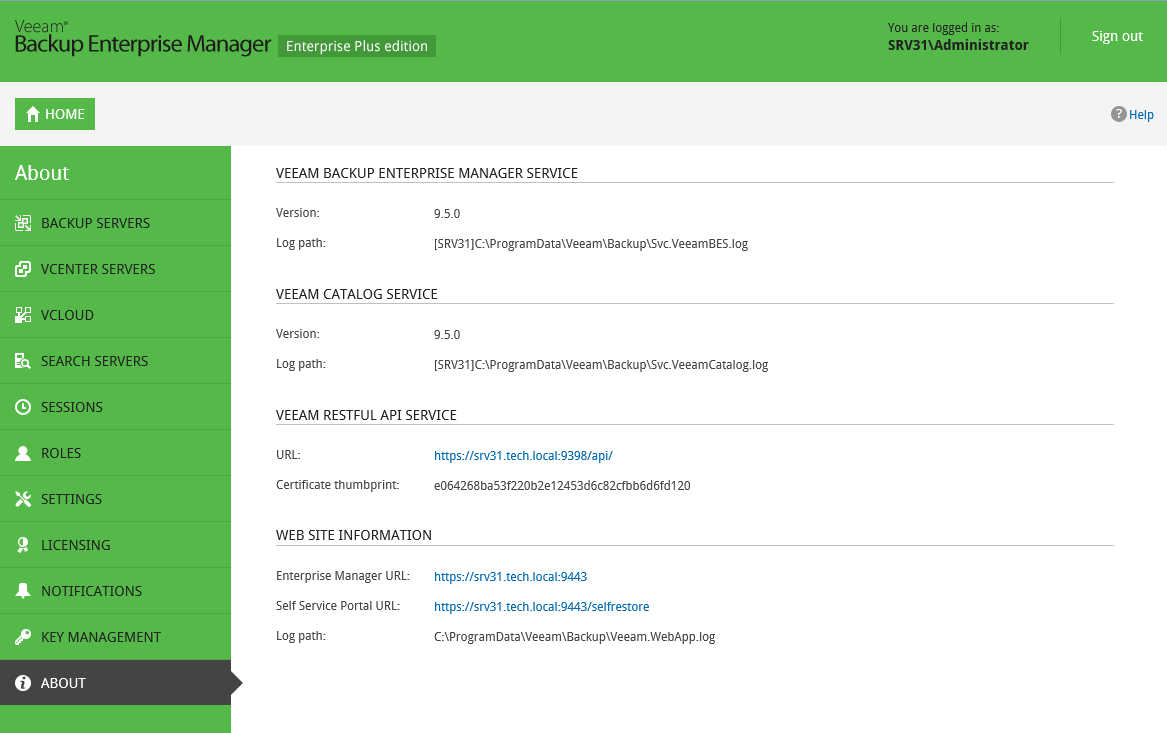Click the VEEAM CATALOG SERVICE heading
This screenshot has width=1167, height=733.
coord(357,294)
